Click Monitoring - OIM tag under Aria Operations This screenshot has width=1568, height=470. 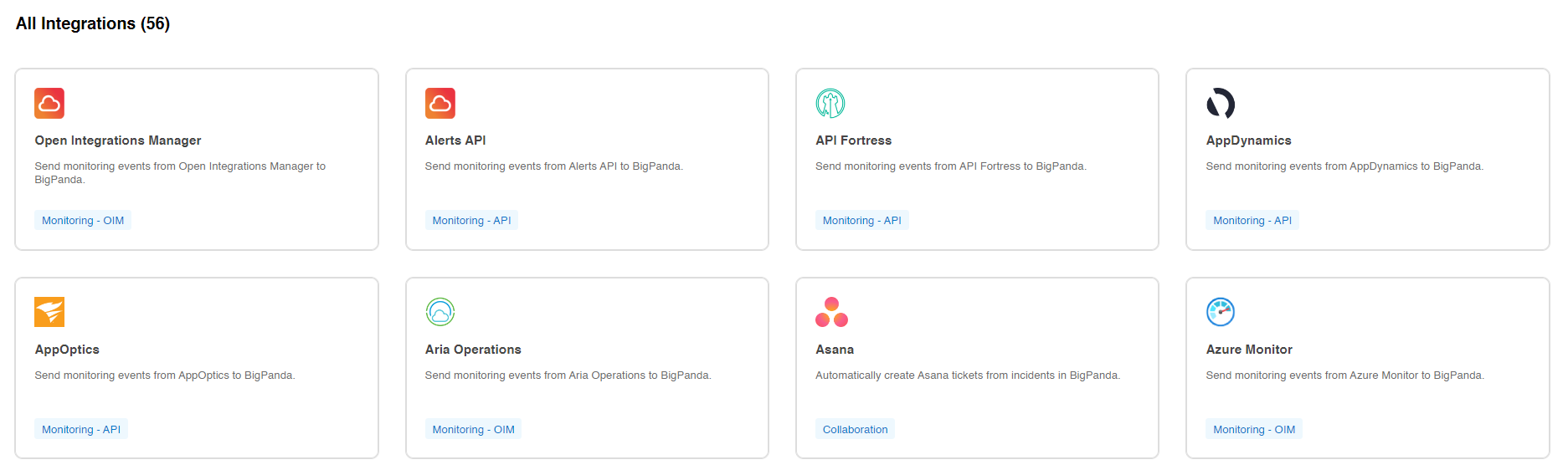tap(473, 429)
